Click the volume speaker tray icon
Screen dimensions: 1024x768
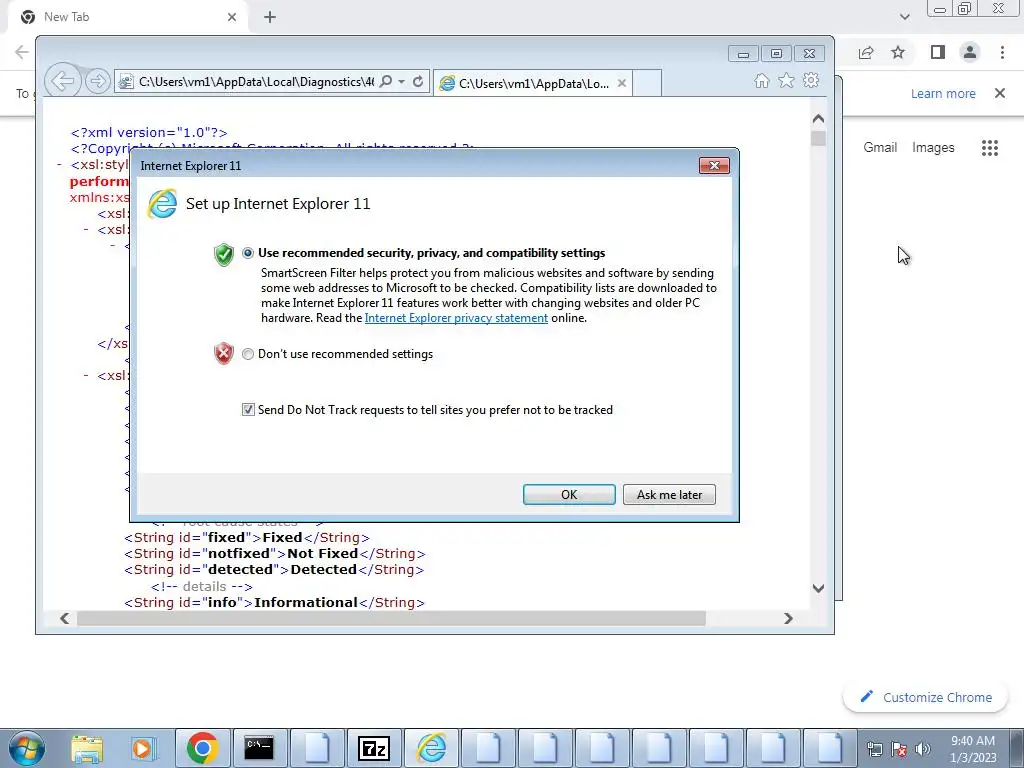[x=923, y=749]
